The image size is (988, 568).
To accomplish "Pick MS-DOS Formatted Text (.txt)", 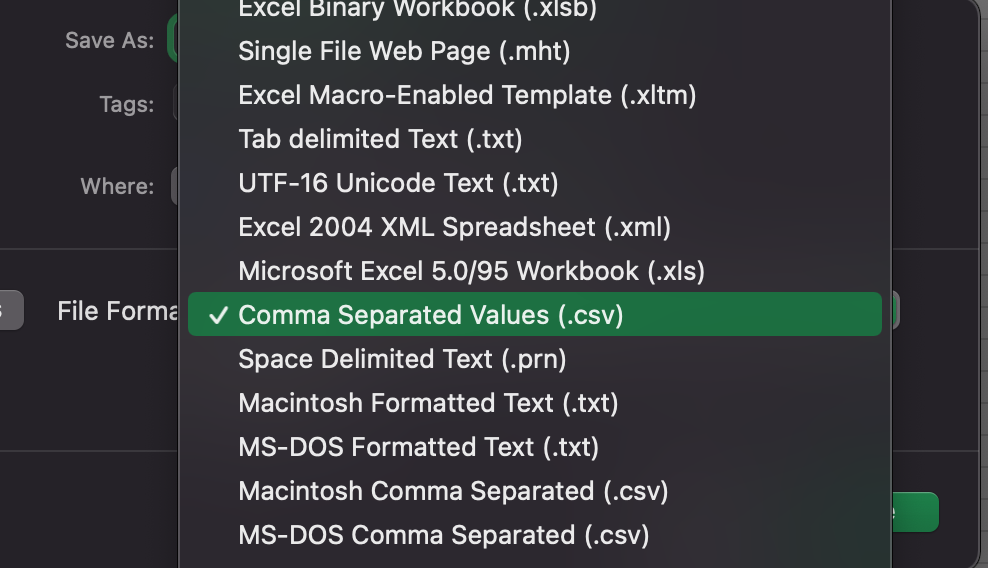I will pos(418,447).
